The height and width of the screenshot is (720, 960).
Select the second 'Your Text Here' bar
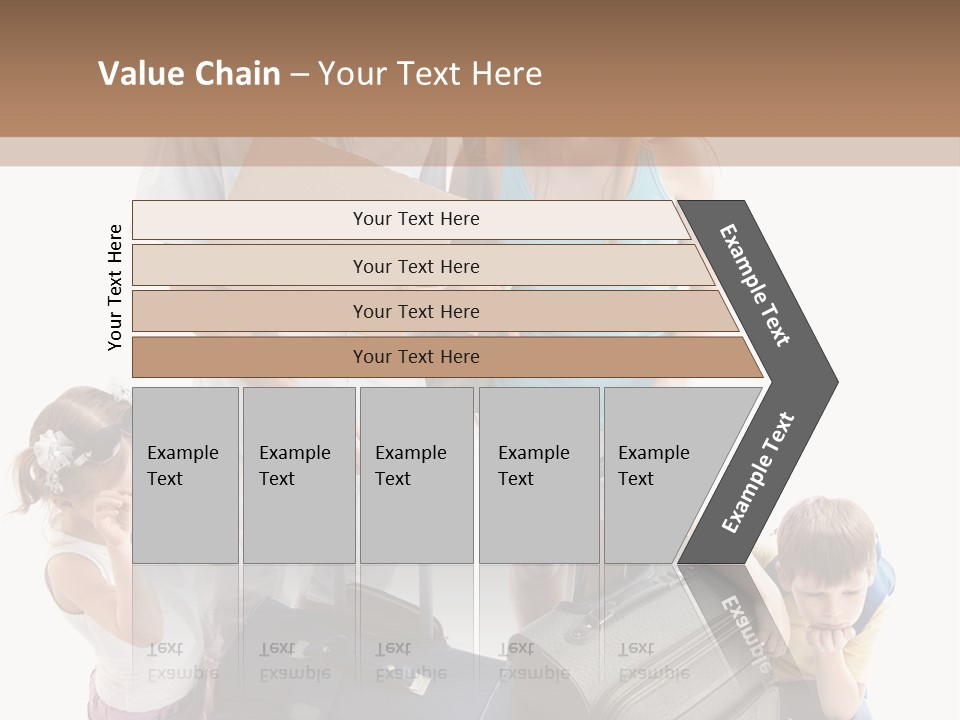[x=415, y=266]
